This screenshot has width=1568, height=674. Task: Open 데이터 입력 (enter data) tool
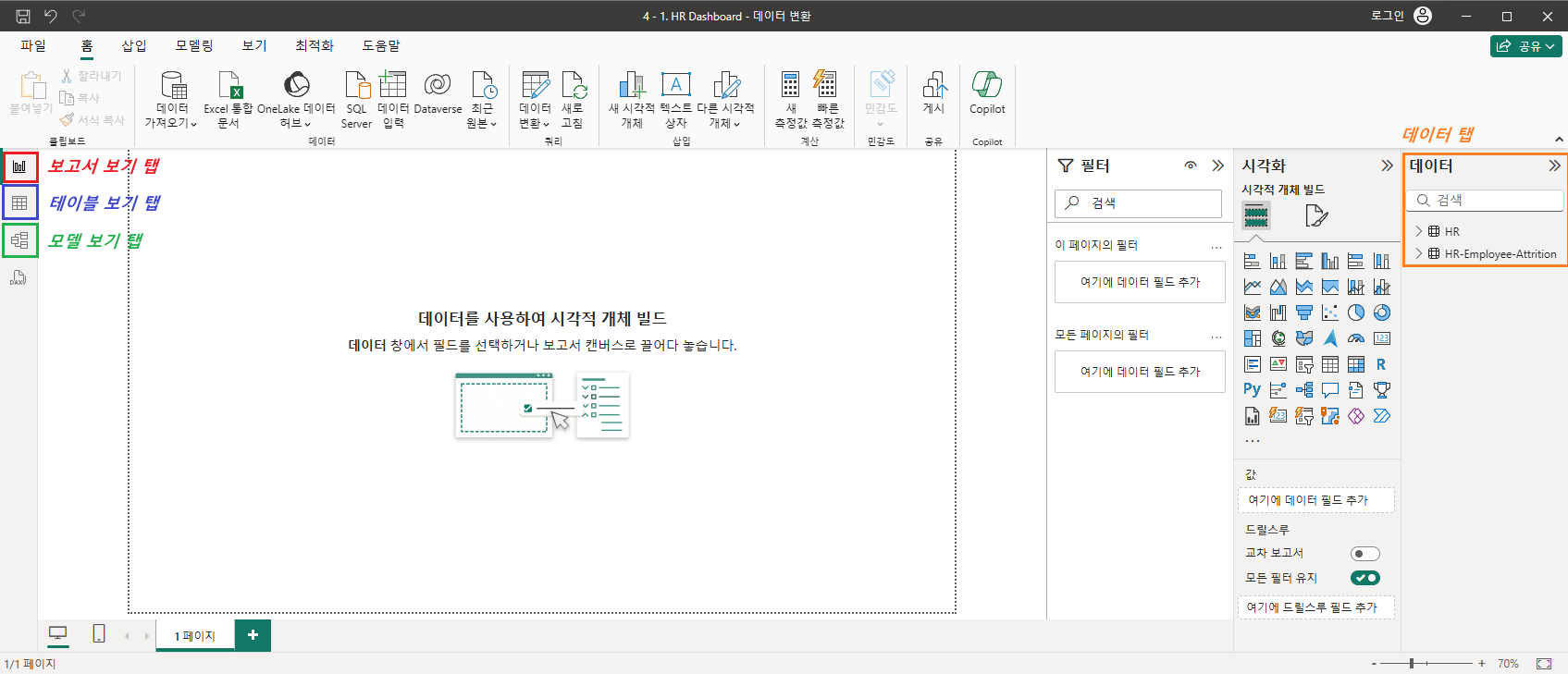click(393, 100)
